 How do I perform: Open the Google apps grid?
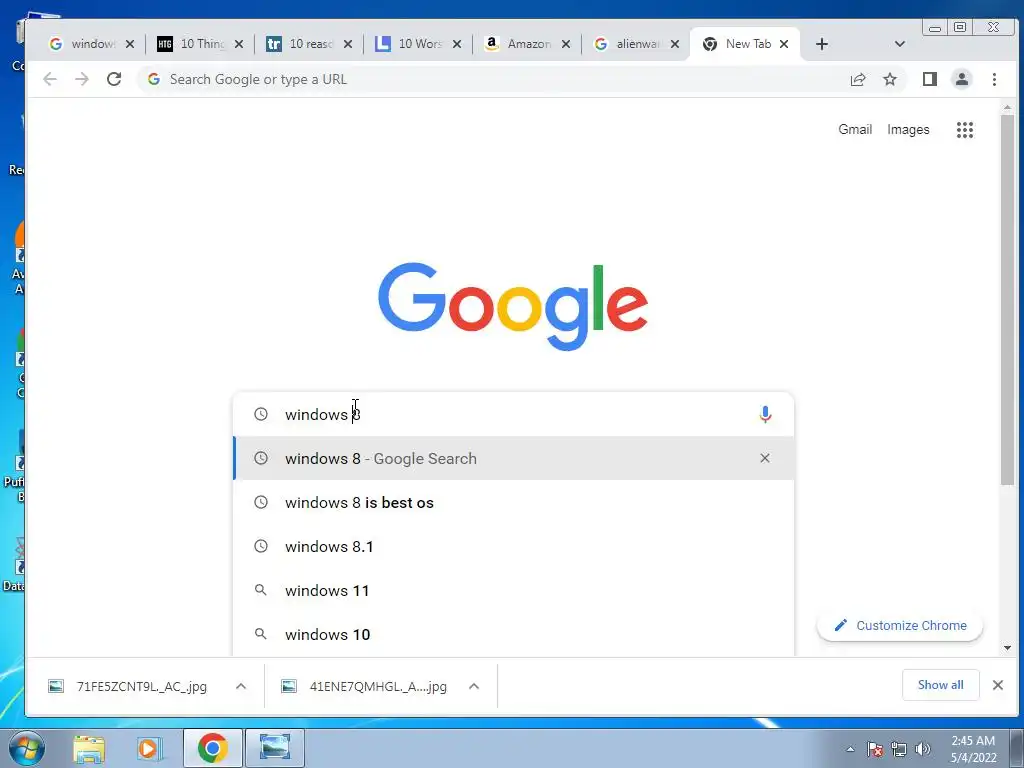[x=965, y=129]
